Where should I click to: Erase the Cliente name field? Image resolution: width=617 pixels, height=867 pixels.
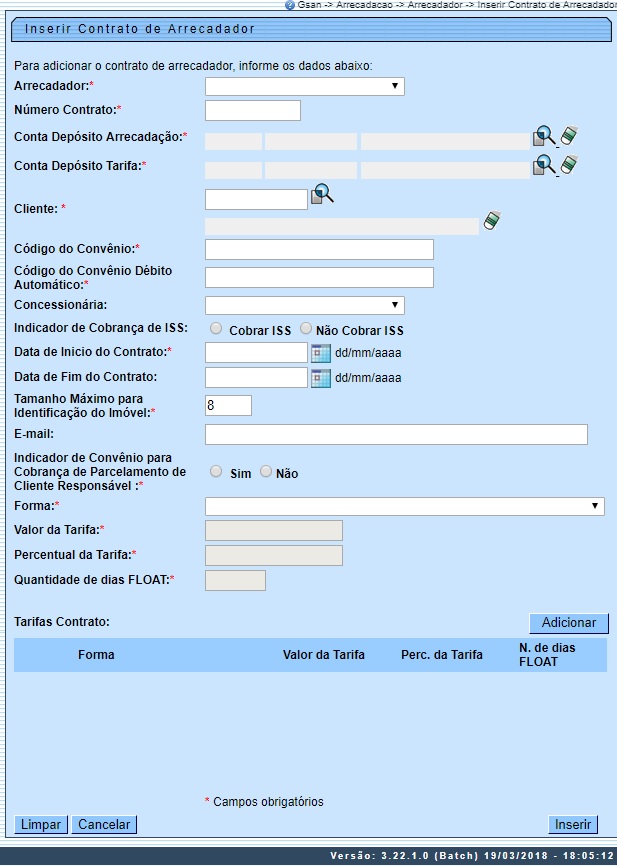(x=492, y=220)
